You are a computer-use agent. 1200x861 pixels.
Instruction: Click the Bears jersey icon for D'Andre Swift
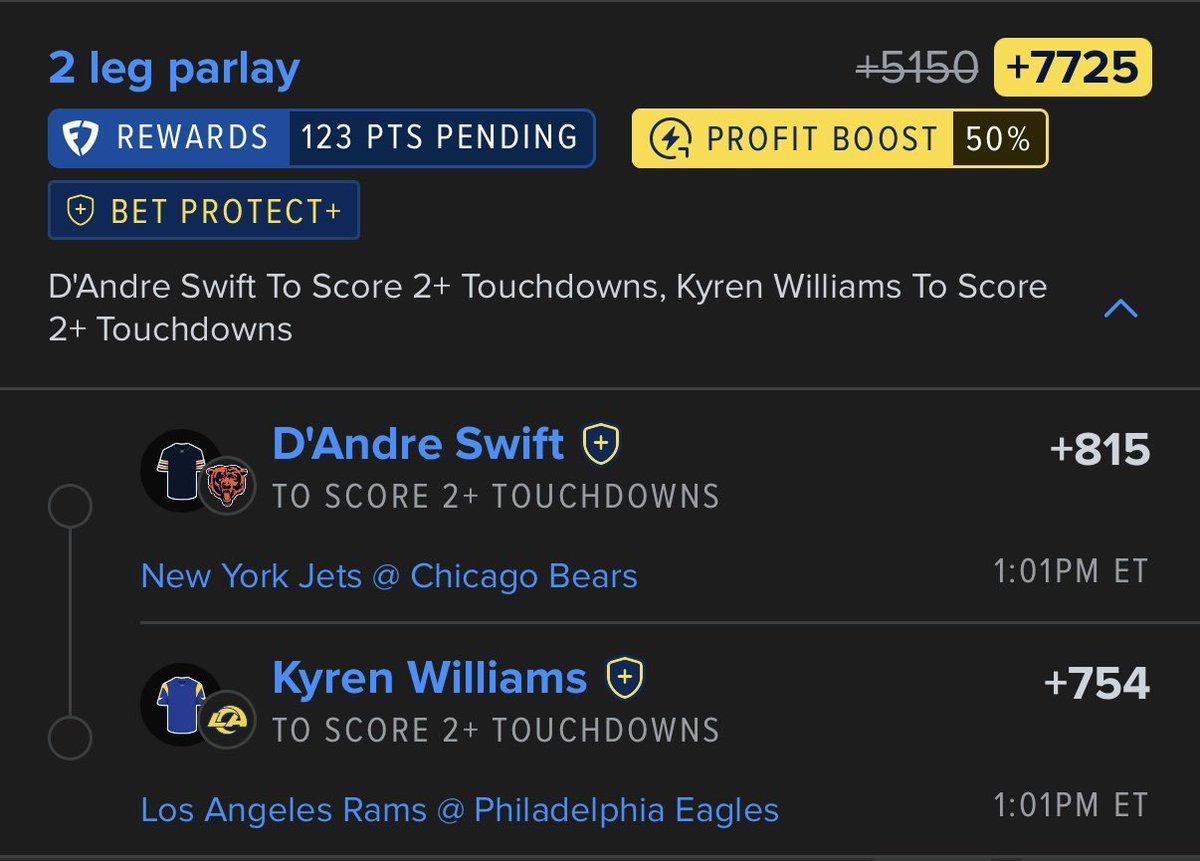coord(181,470)
